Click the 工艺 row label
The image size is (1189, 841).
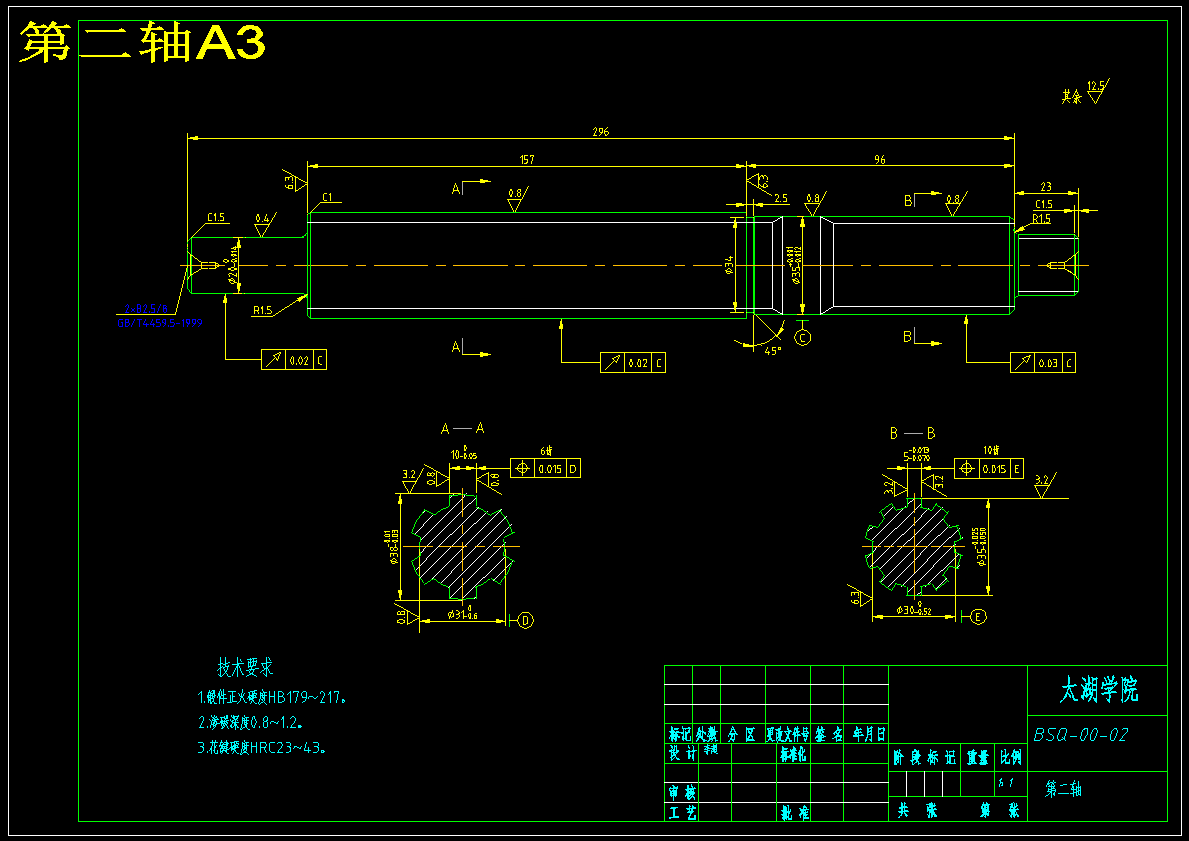point(682,812)
